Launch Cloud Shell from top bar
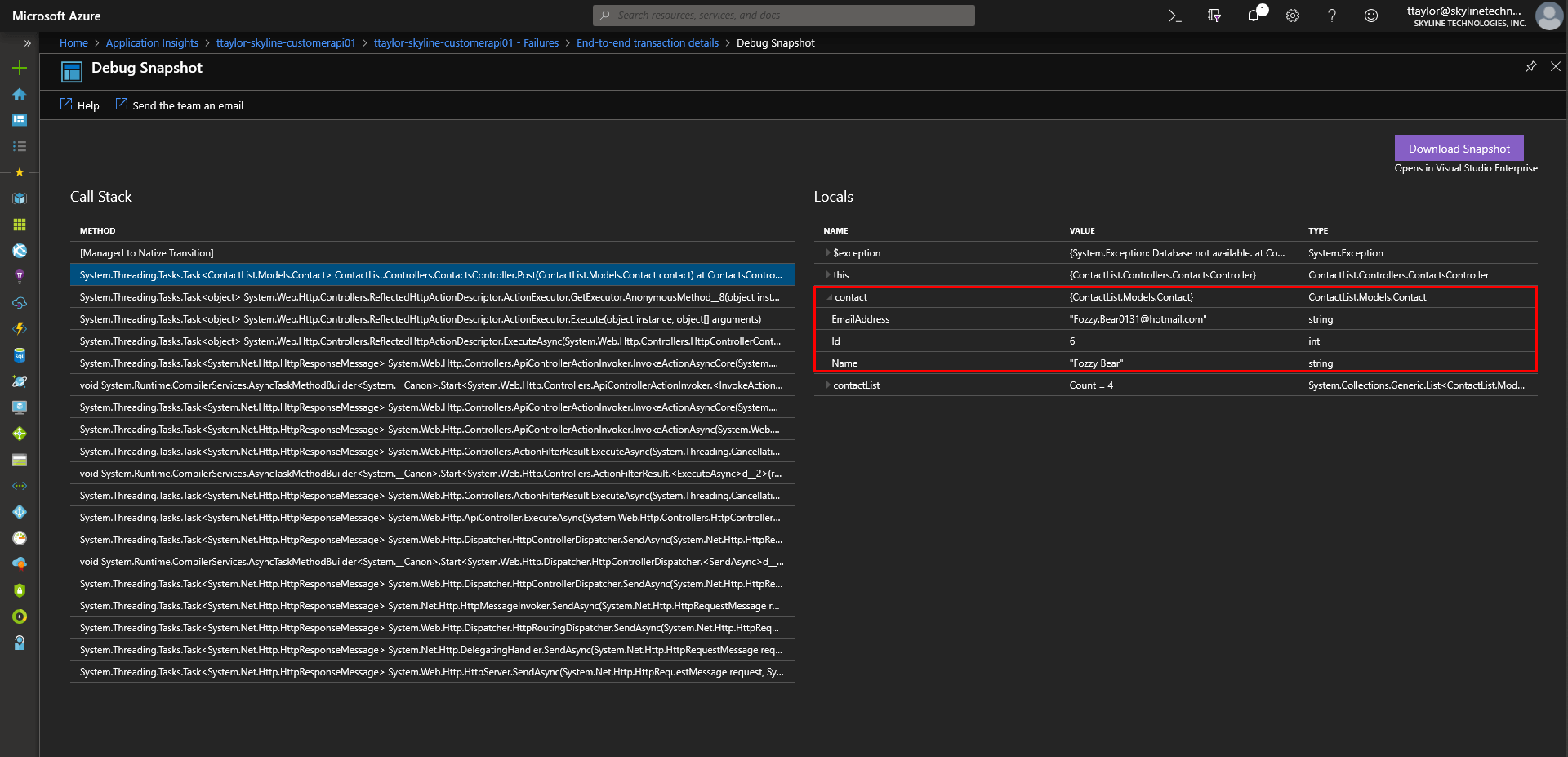 [x=1174, y=16]
